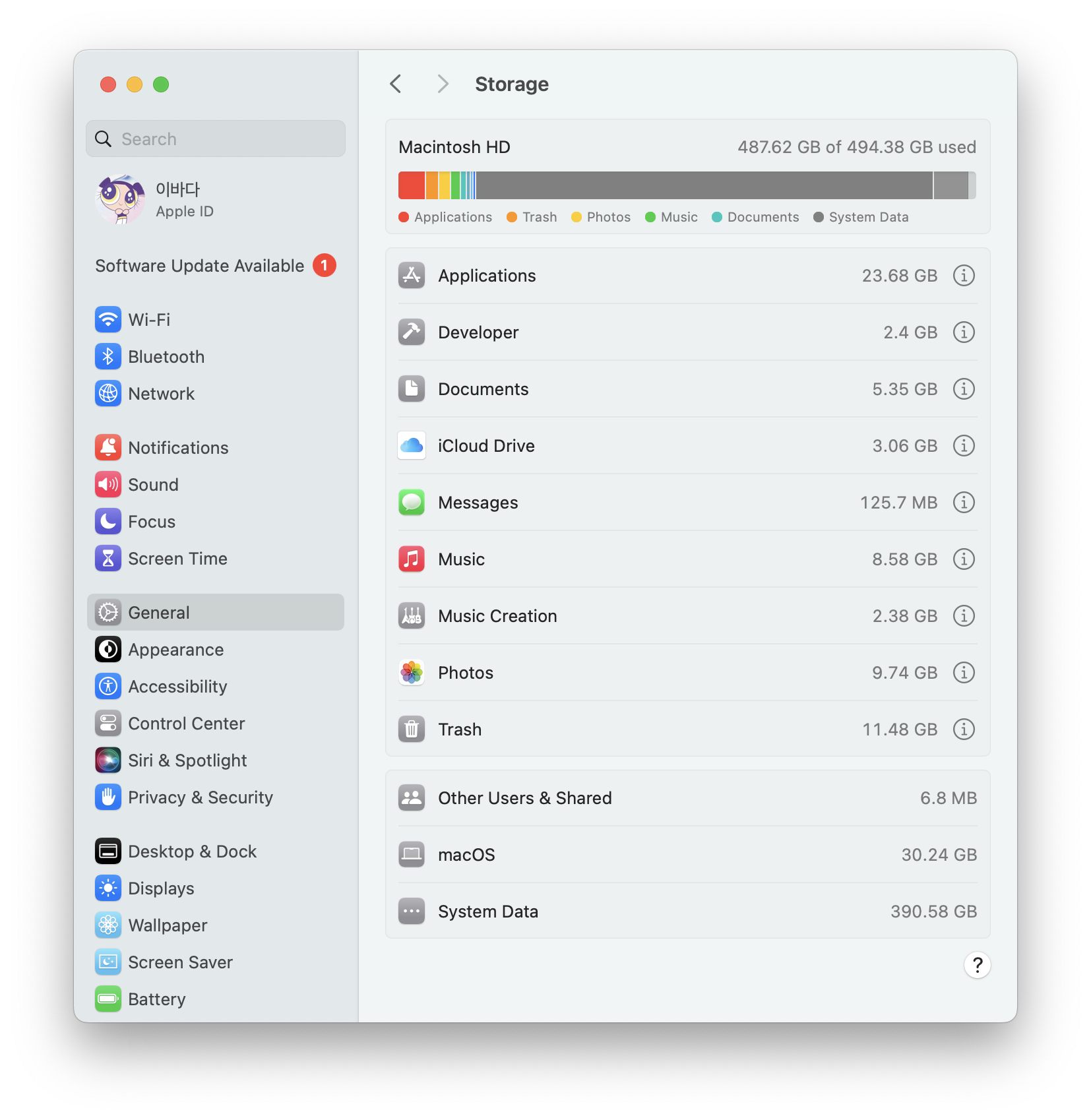This screenshot has height=1120, width=1091.
Task: Click the Apple ID profile avatar
Action: 120,200
